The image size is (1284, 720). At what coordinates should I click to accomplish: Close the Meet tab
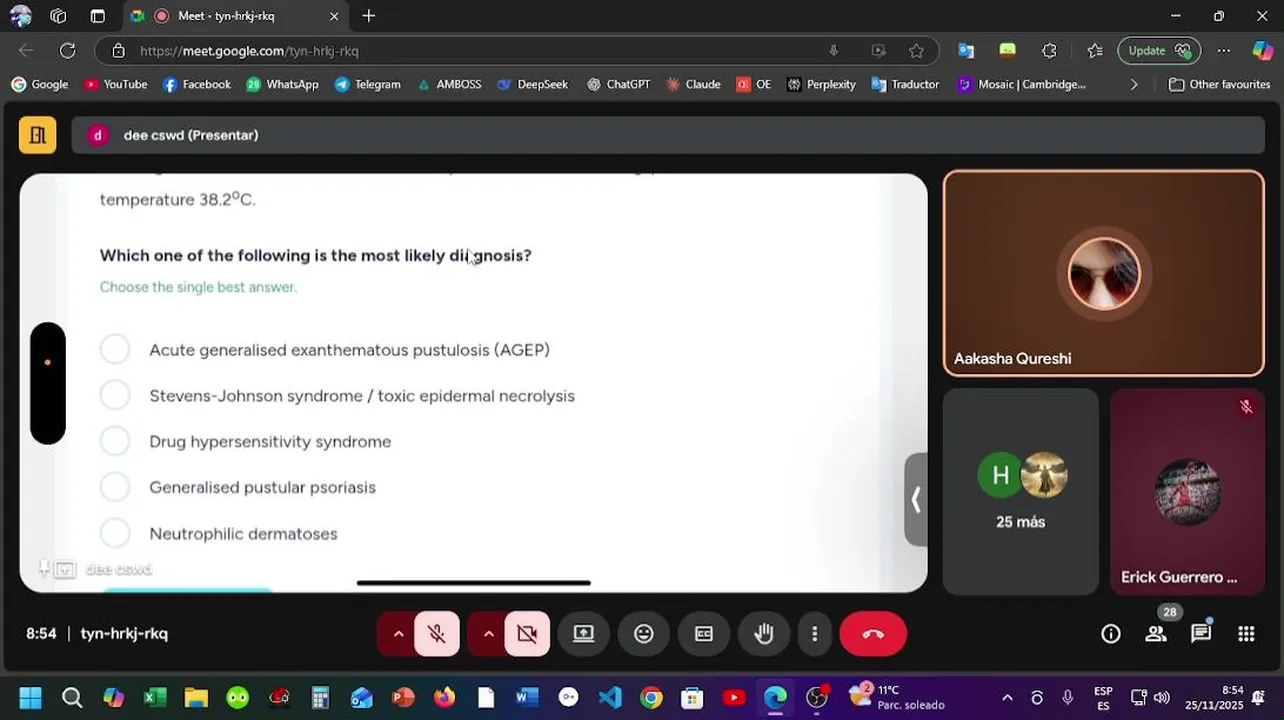tap(334, 16)
